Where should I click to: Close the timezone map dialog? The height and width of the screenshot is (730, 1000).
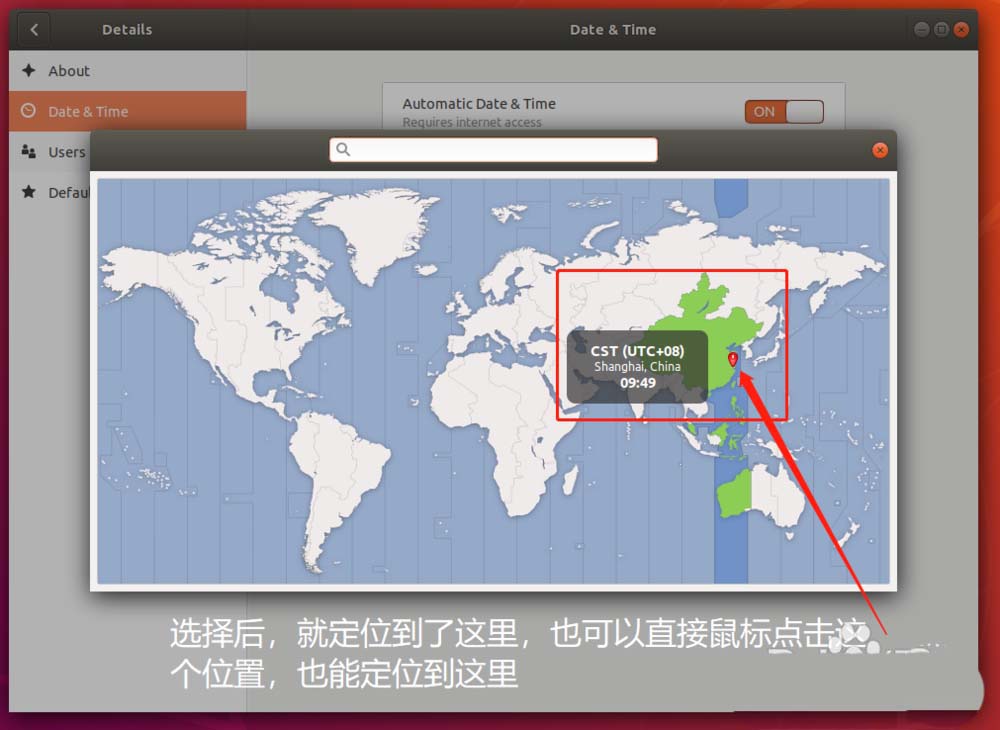[x=879, y=150]
